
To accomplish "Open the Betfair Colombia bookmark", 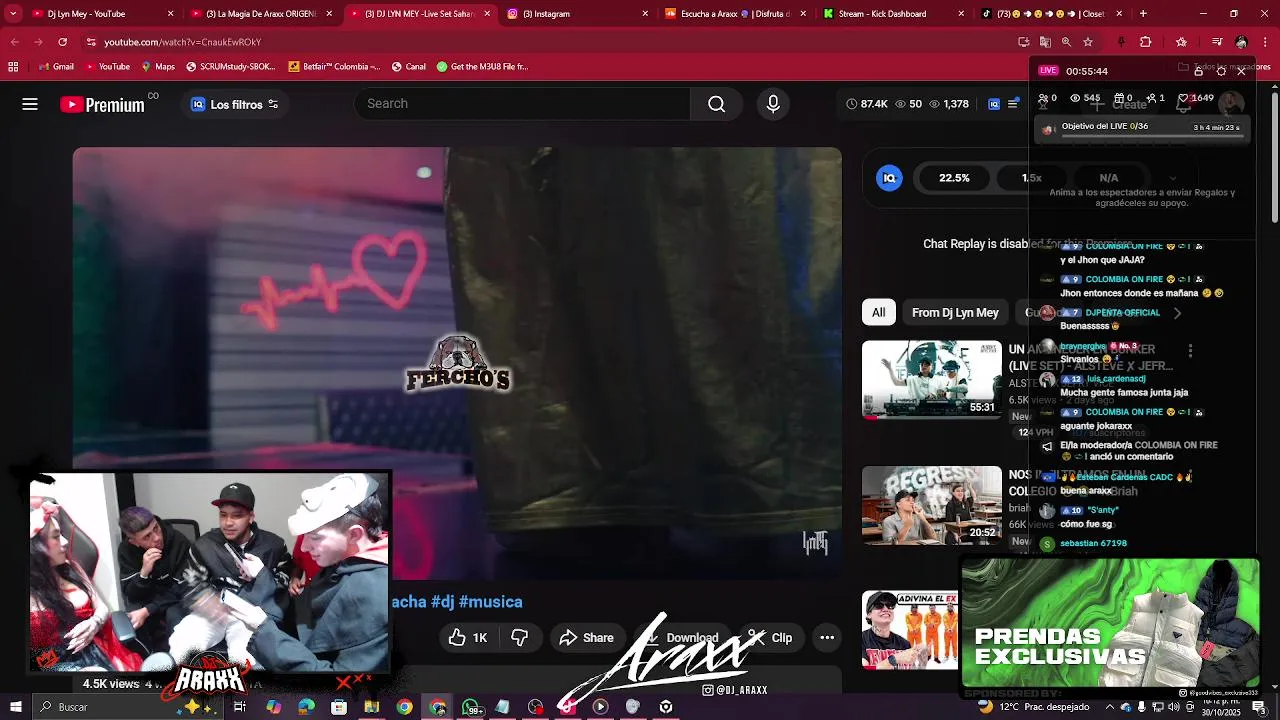I will tap(334, 67).
